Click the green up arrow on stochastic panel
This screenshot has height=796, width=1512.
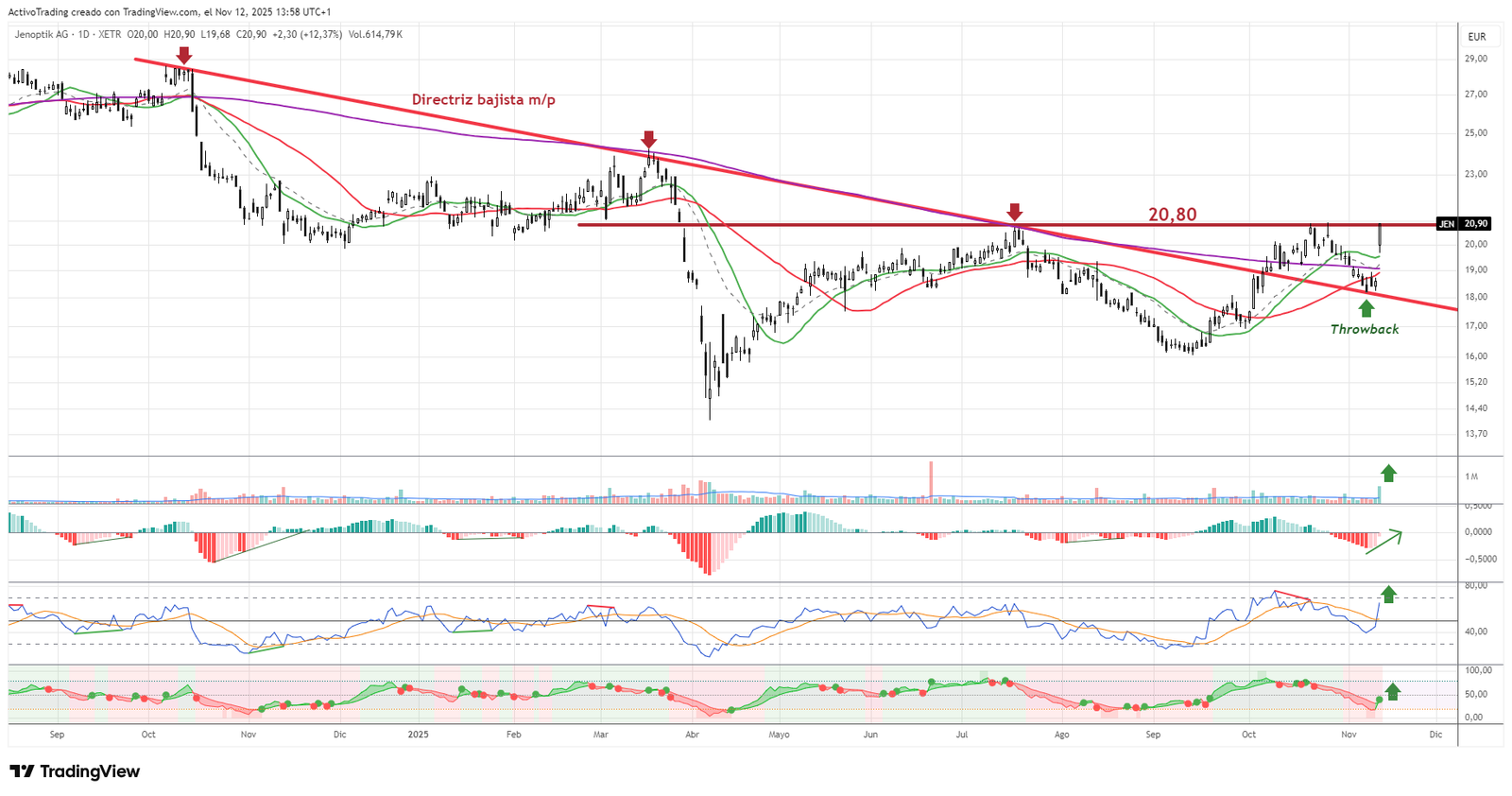click(x=1392, y=691)
